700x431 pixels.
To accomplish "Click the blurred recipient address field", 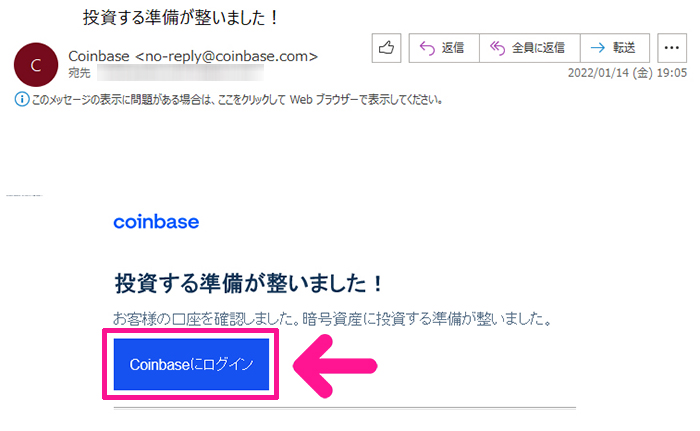I will [x=180, y=73].
